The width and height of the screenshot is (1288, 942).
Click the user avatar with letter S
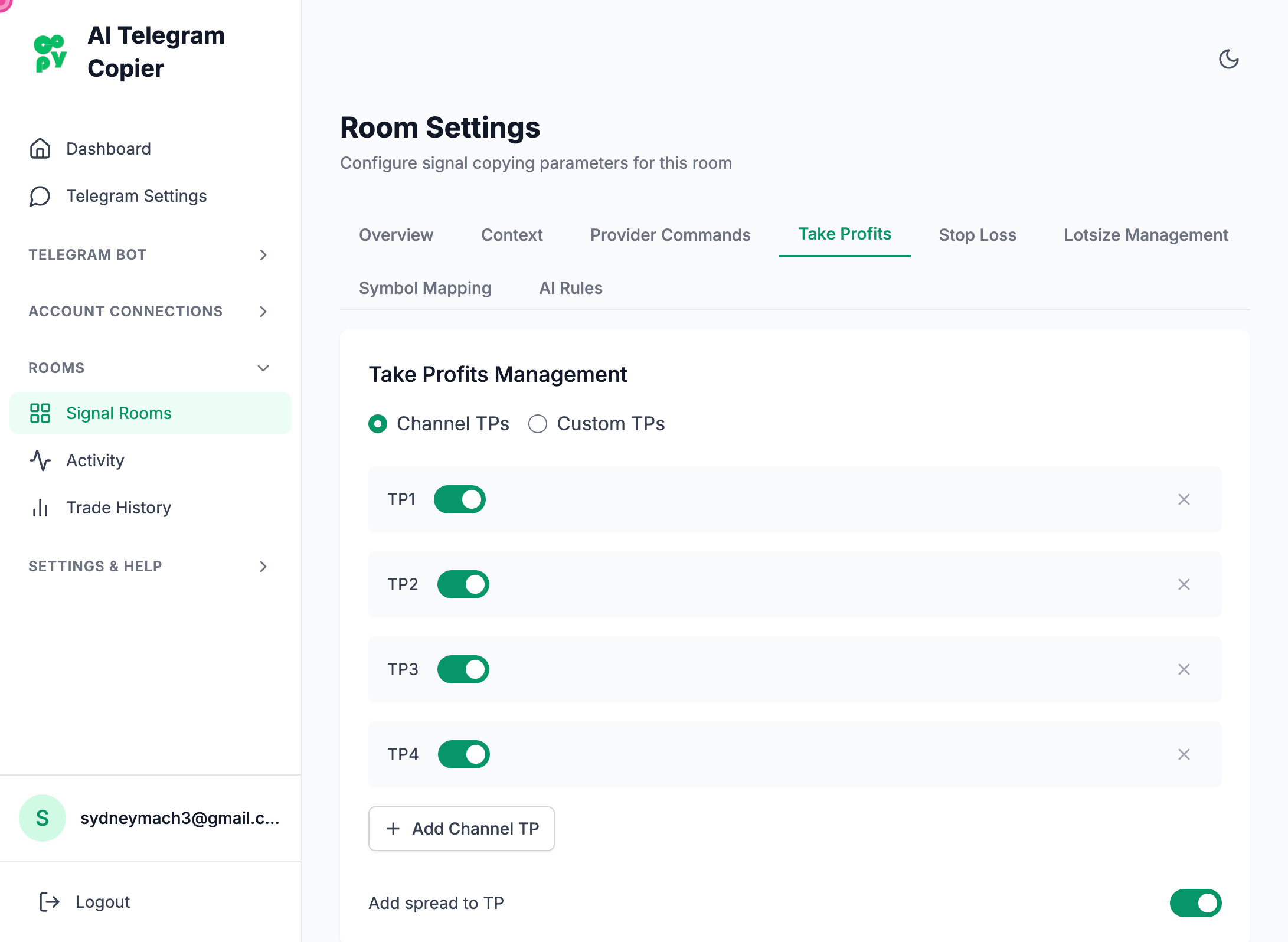(43, 818)
